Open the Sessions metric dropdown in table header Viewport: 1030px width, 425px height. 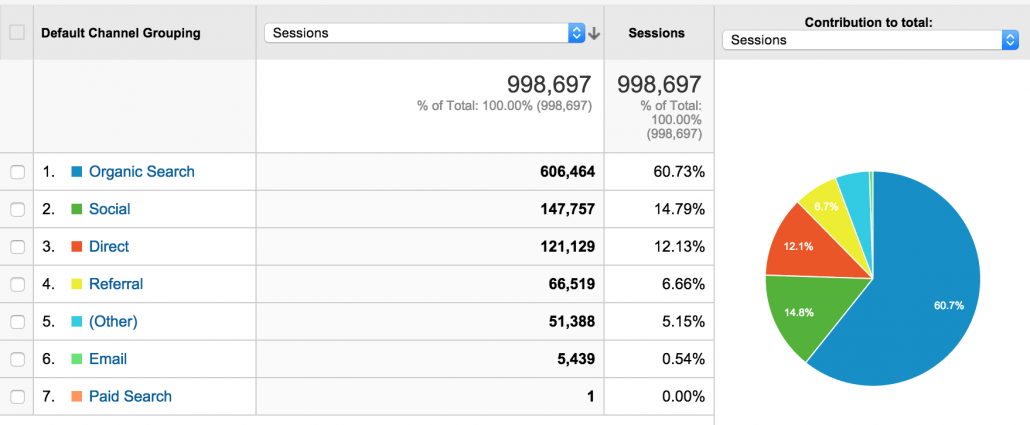(x=424, y=33)
